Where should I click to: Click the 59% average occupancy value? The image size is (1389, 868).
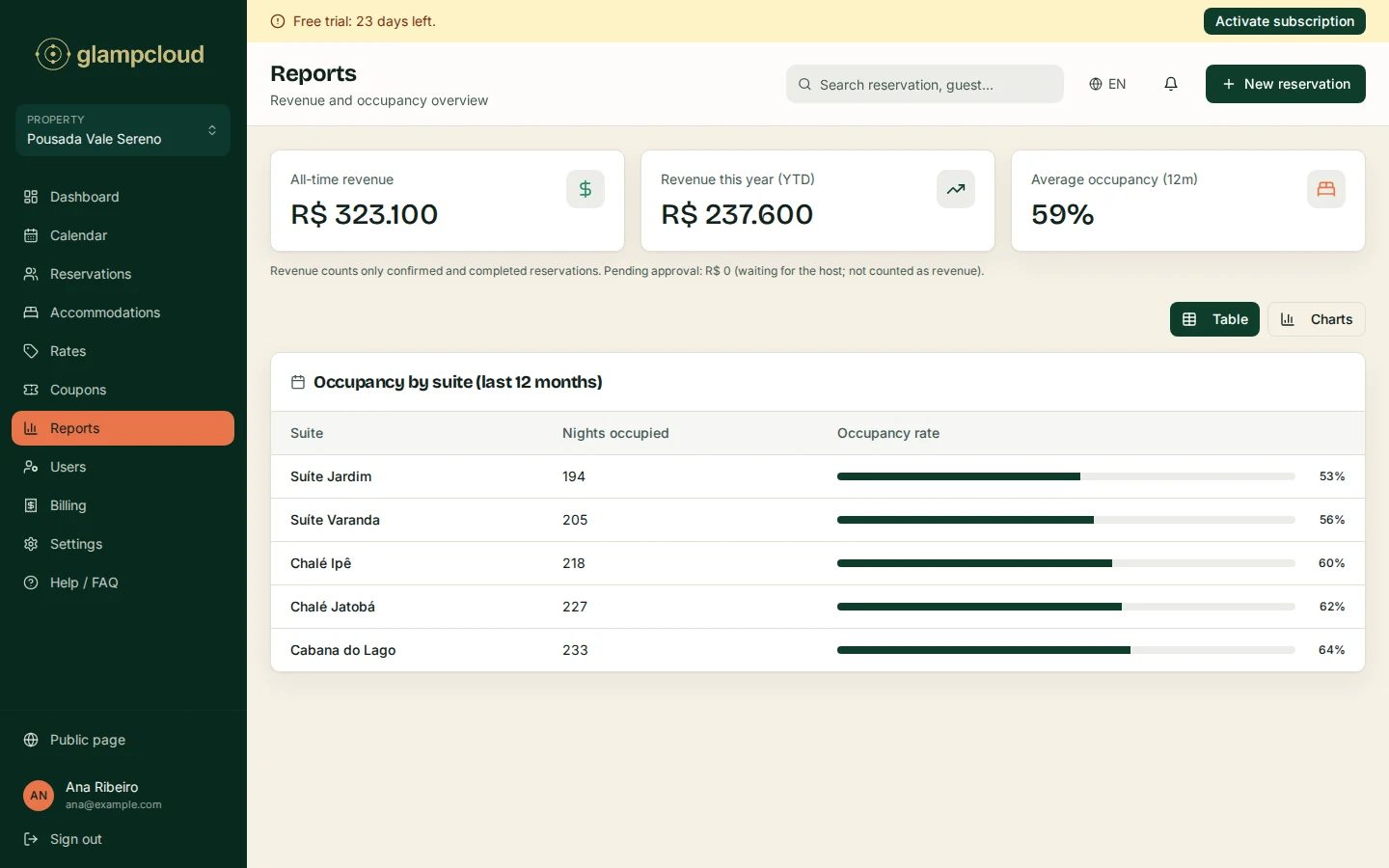coord(1062,214)
